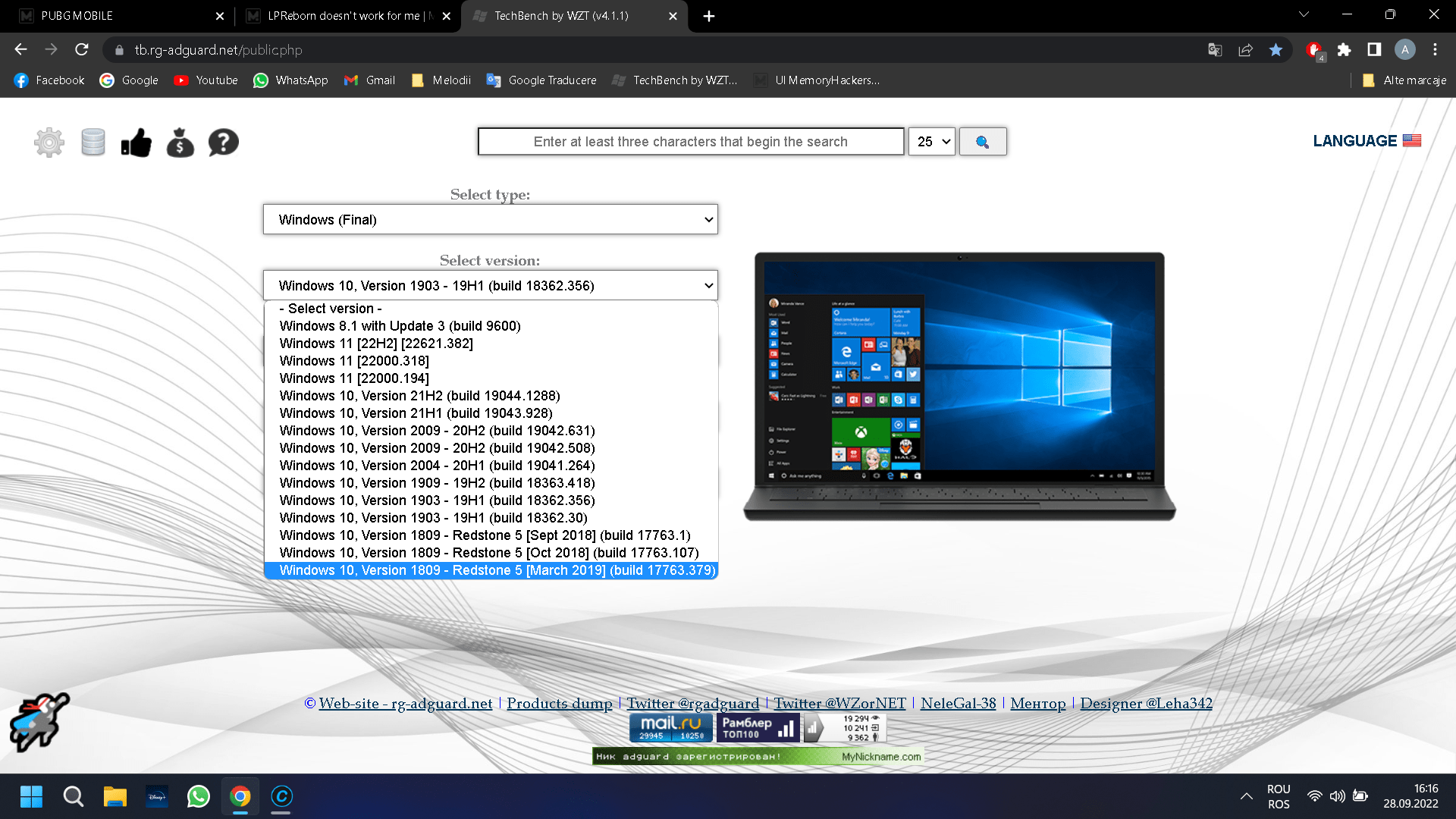The width and height of the screenshot is (1456, 819).
Task: Open the Alte marcaje bookmarks folder
Action: [1404, 80]
